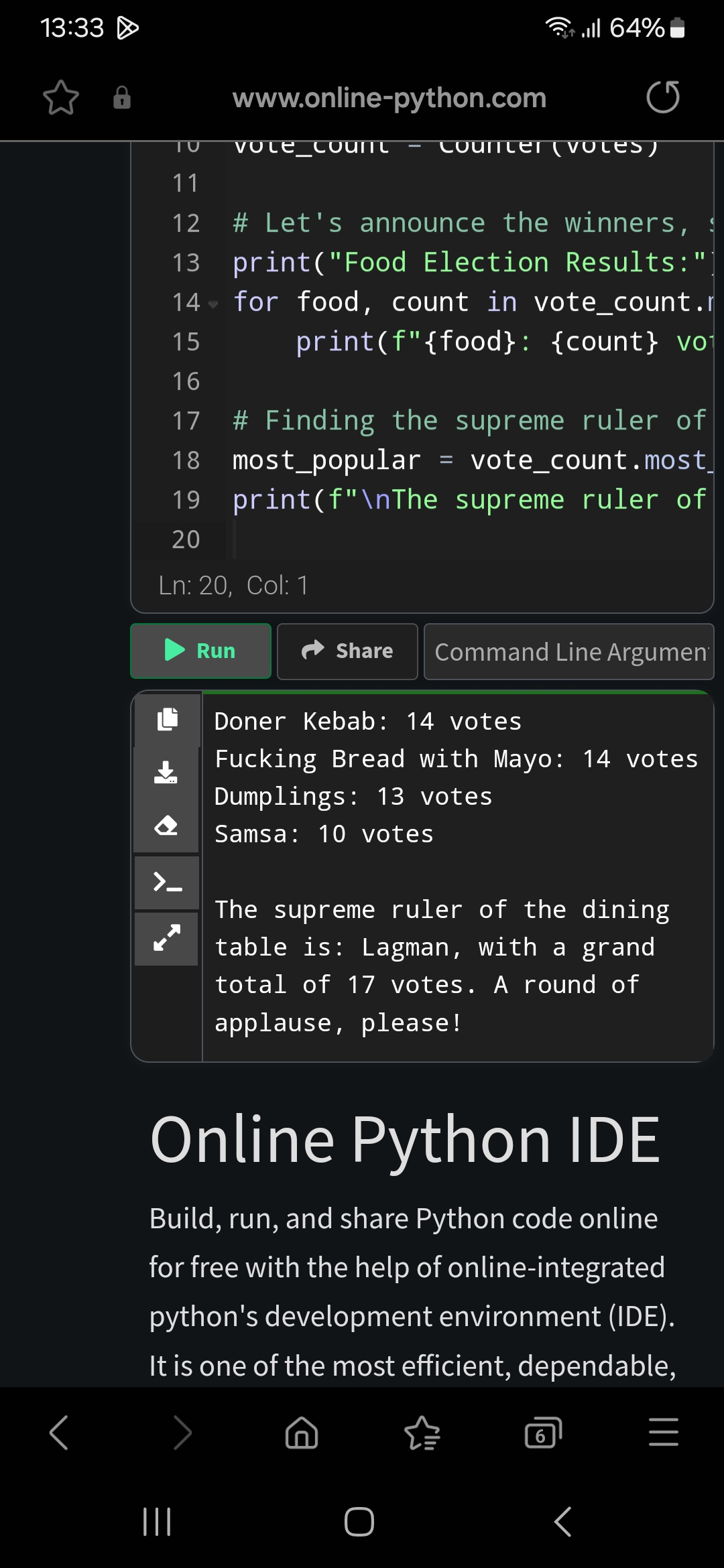Copy output with the copy icon
Screen dimensions: 724x1568
tap(167, 720)
